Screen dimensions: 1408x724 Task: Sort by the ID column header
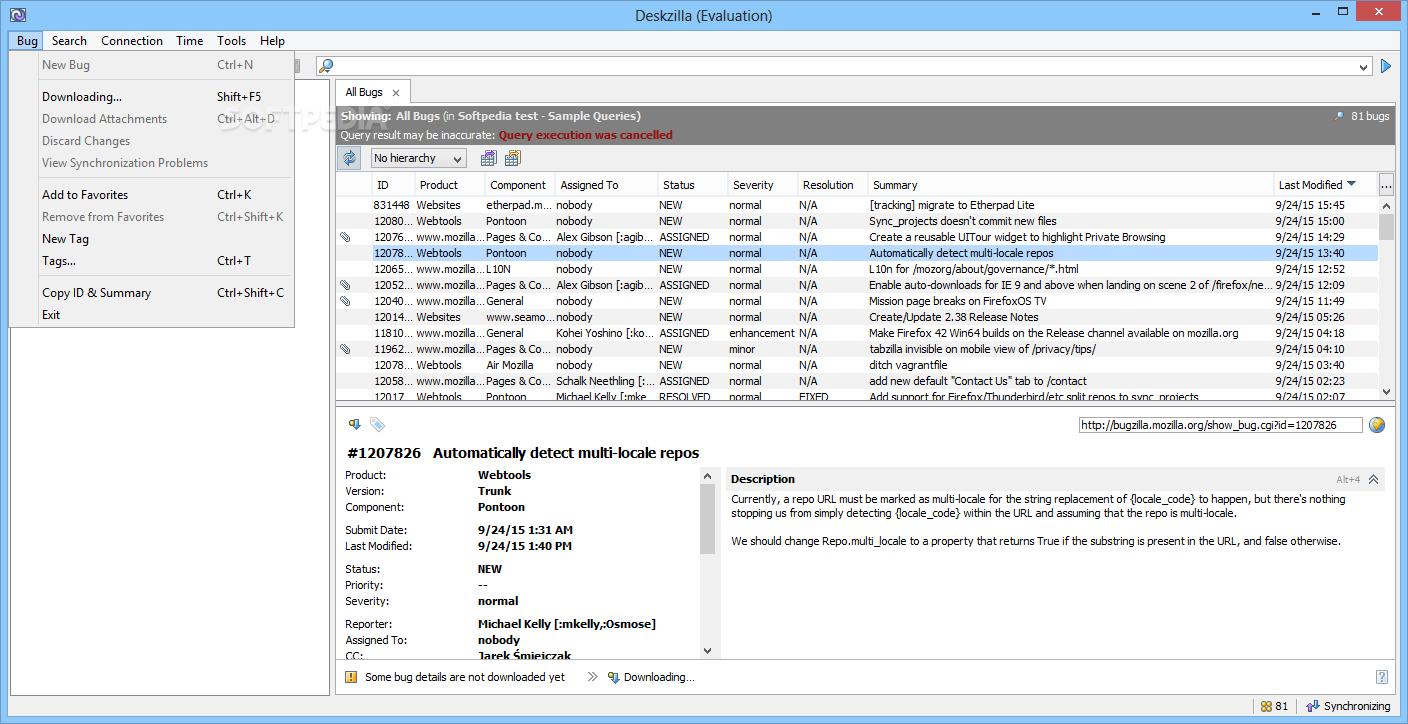click(x=393, y=185)
